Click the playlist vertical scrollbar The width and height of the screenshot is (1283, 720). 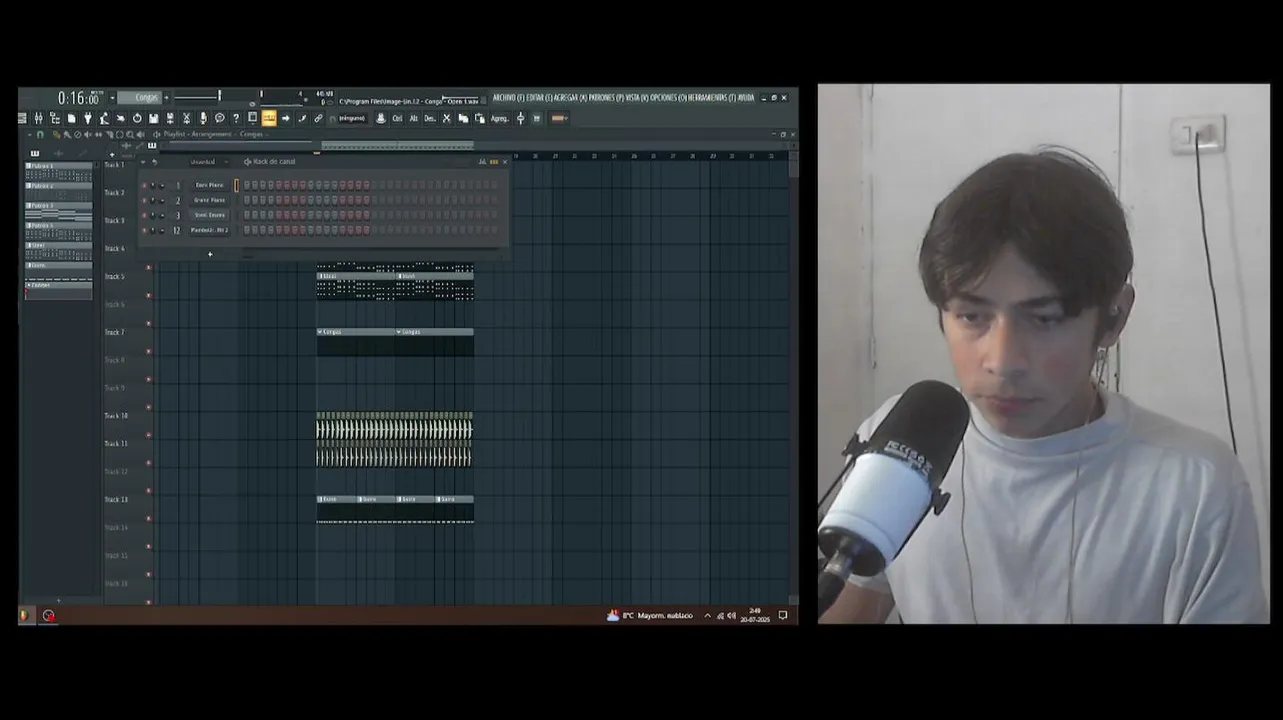794,165
